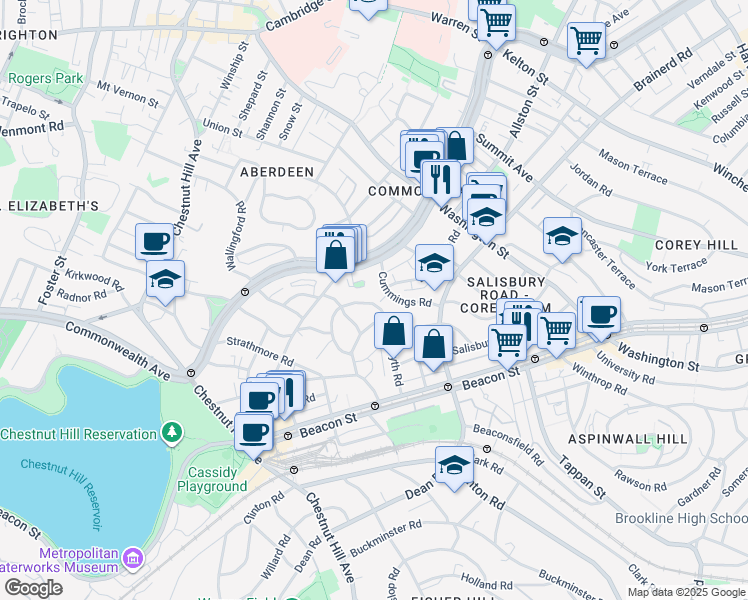Open the shopping bag marker cluster below Aberdeen

coord(336,252)
